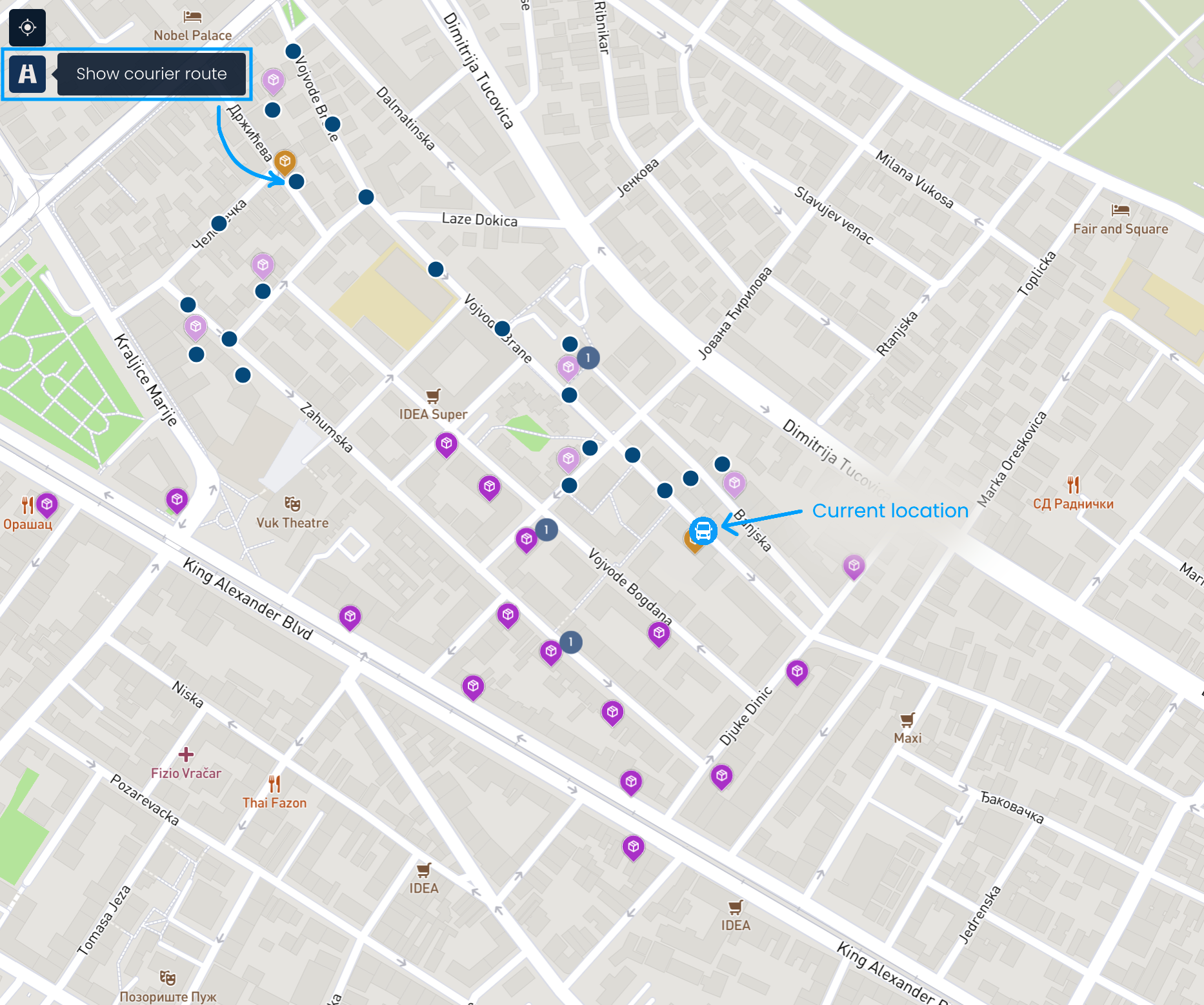The image size is (1204, 1005).
Task: Select the route stop dot on Laze Dokica corner
Action: pyautogui.click(x=366, y=197)
